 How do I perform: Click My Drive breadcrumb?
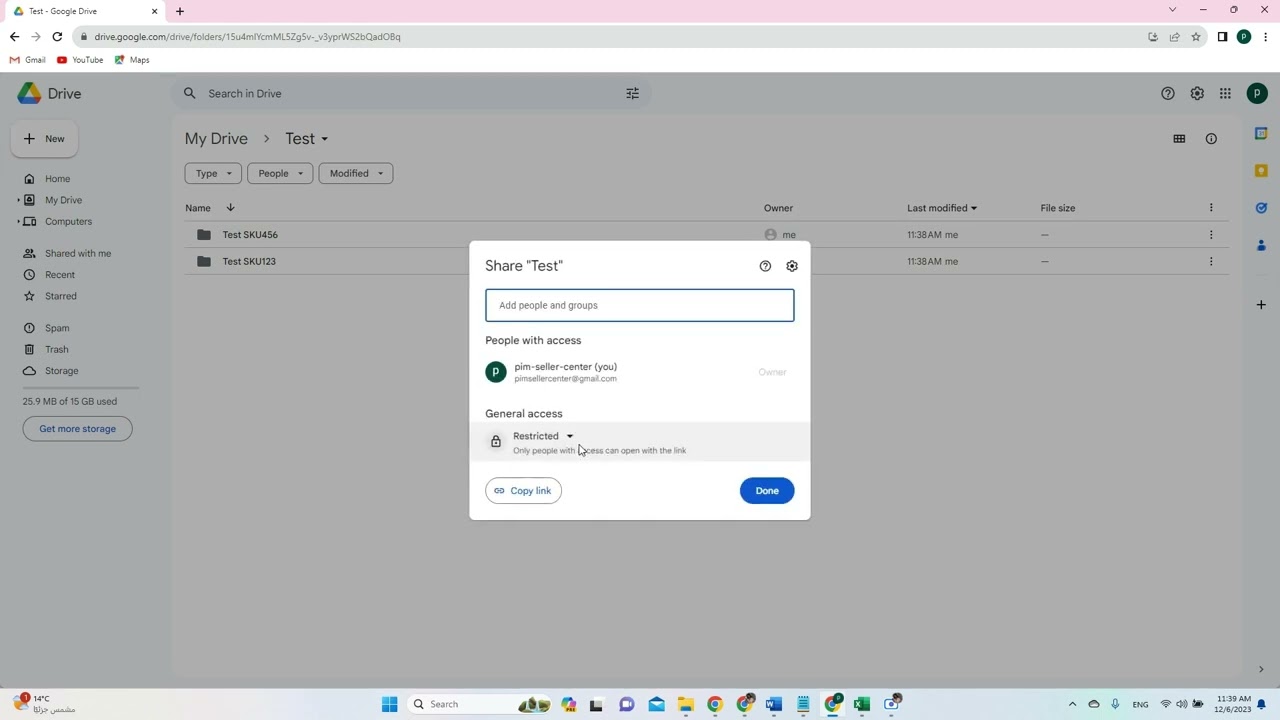216,139
